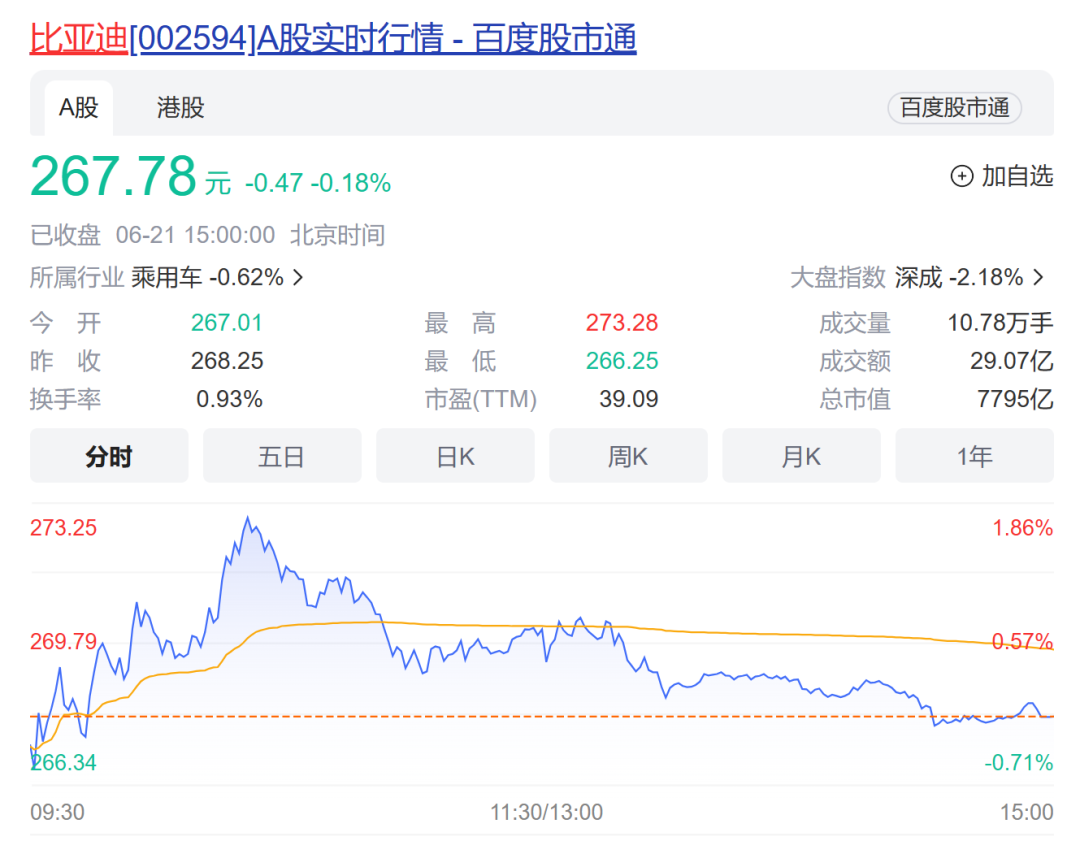Image resolution: width=1080 pixels, height=841 pixels.
Task: Switch to the A股 tab
Action: pyautogui.click(x=79, y=108)
